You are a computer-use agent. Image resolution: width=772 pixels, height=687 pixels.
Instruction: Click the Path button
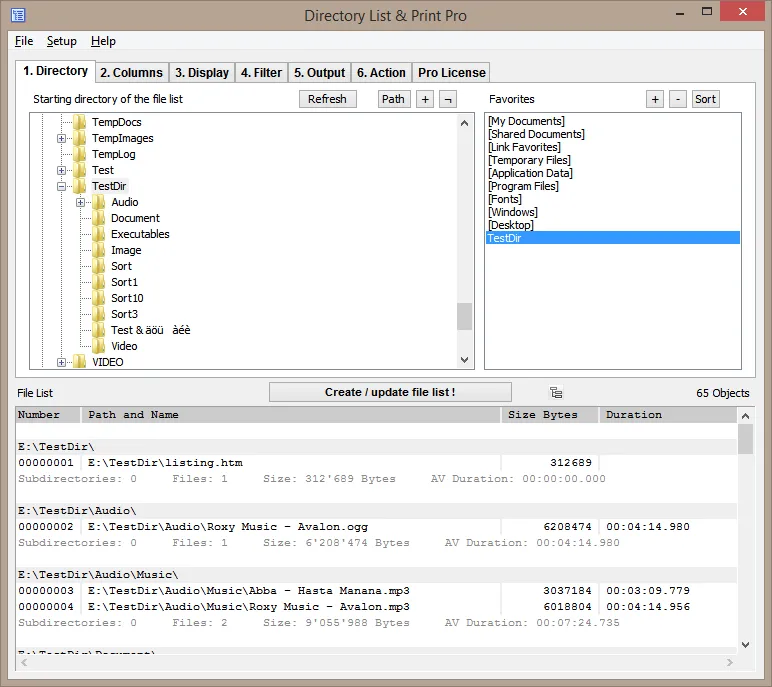(393, 99)
